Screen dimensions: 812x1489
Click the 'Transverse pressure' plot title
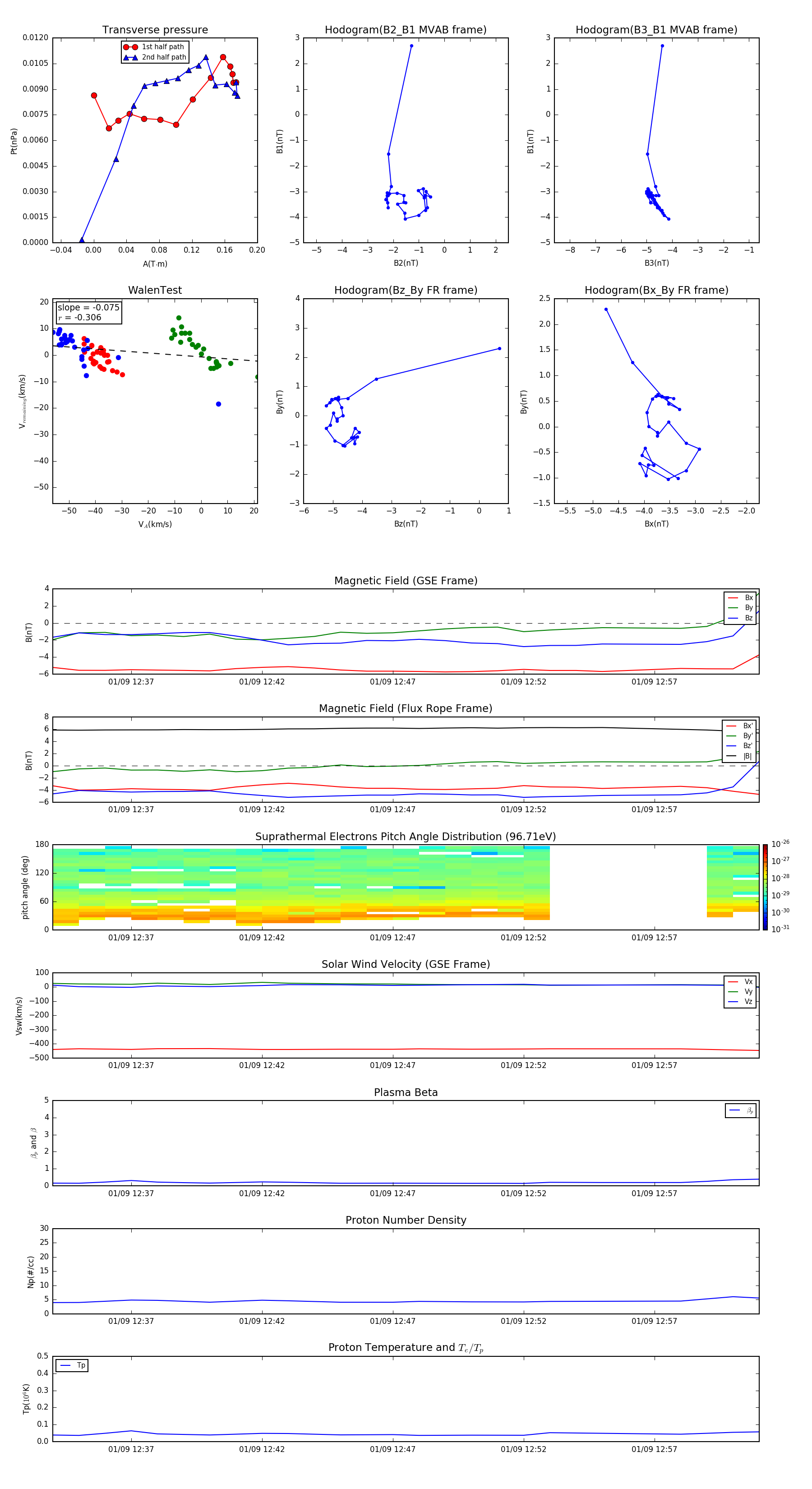(x=155, y=30)
